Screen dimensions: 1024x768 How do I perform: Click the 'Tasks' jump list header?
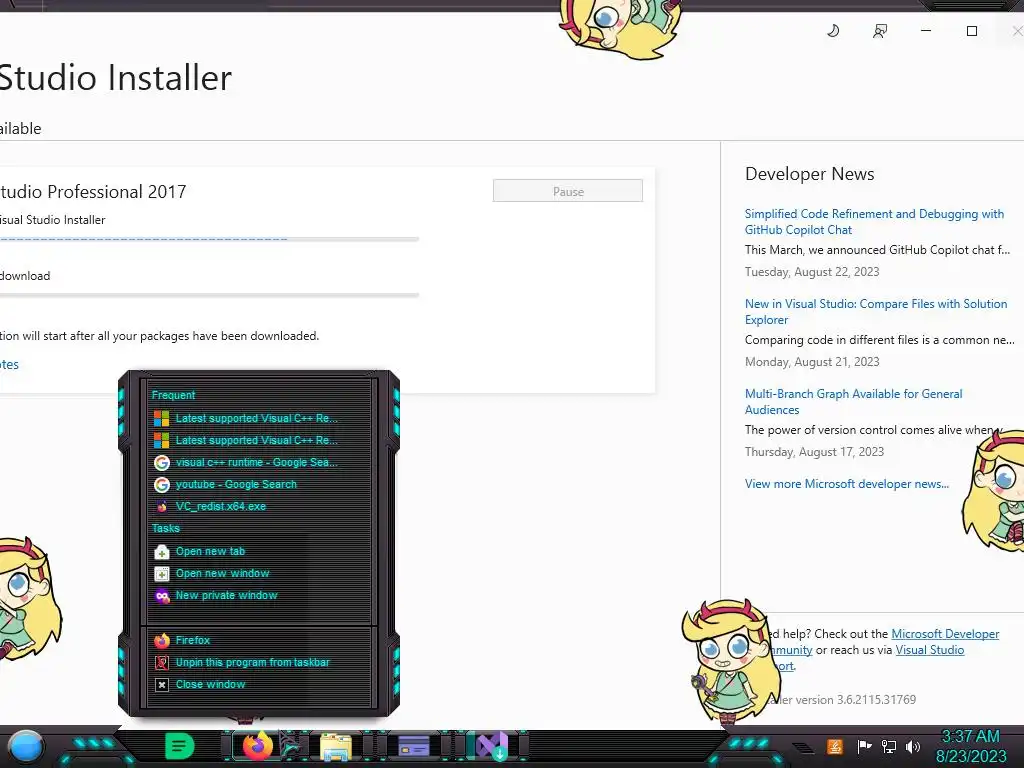165,528
